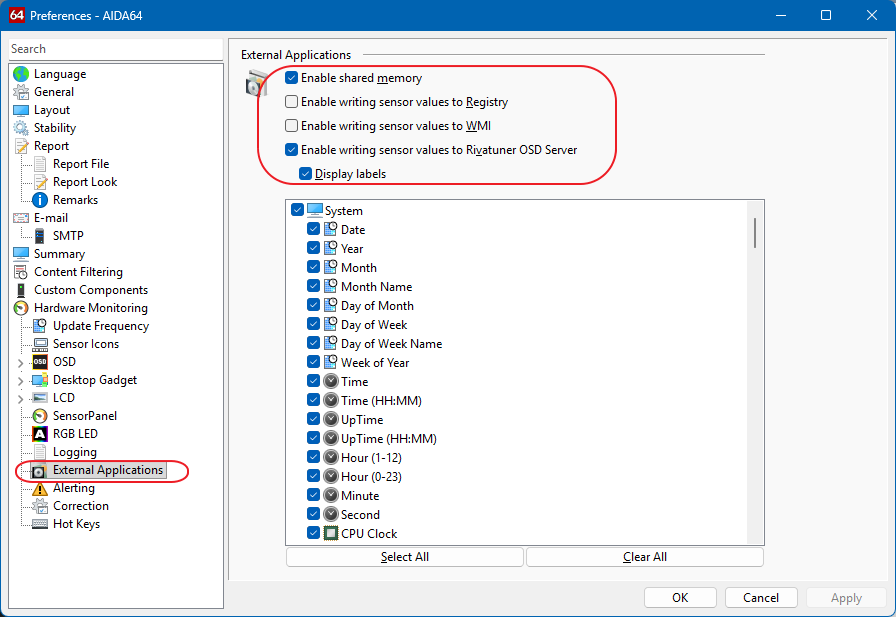This screenshot has width=896, height=617.
Task: Go to the Logging preferences page
Action: click(74, 452)
